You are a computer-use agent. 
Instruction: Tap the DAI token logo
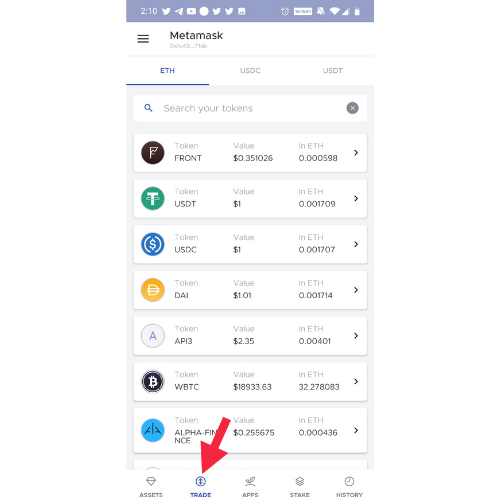click(153, 290)
